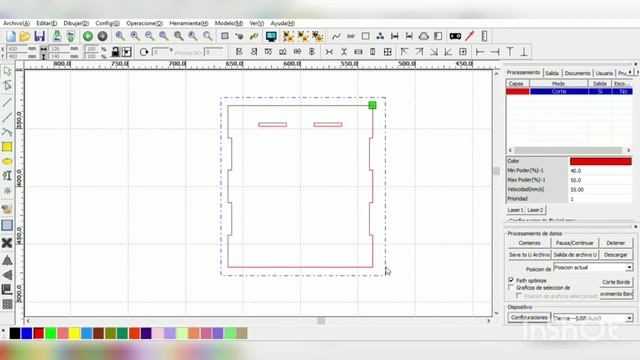640x360 pixels.
Task: Click the Laser2 button
Action: (535, 210)
